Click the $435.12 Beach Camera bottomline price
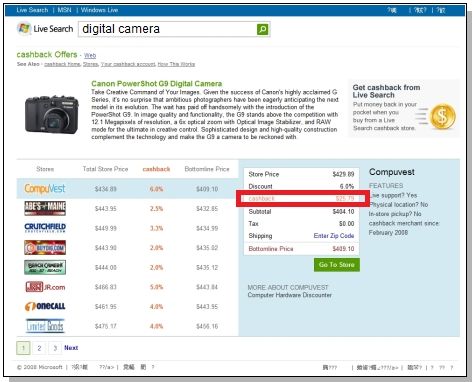The image size is (472, 382). [207, 267]
